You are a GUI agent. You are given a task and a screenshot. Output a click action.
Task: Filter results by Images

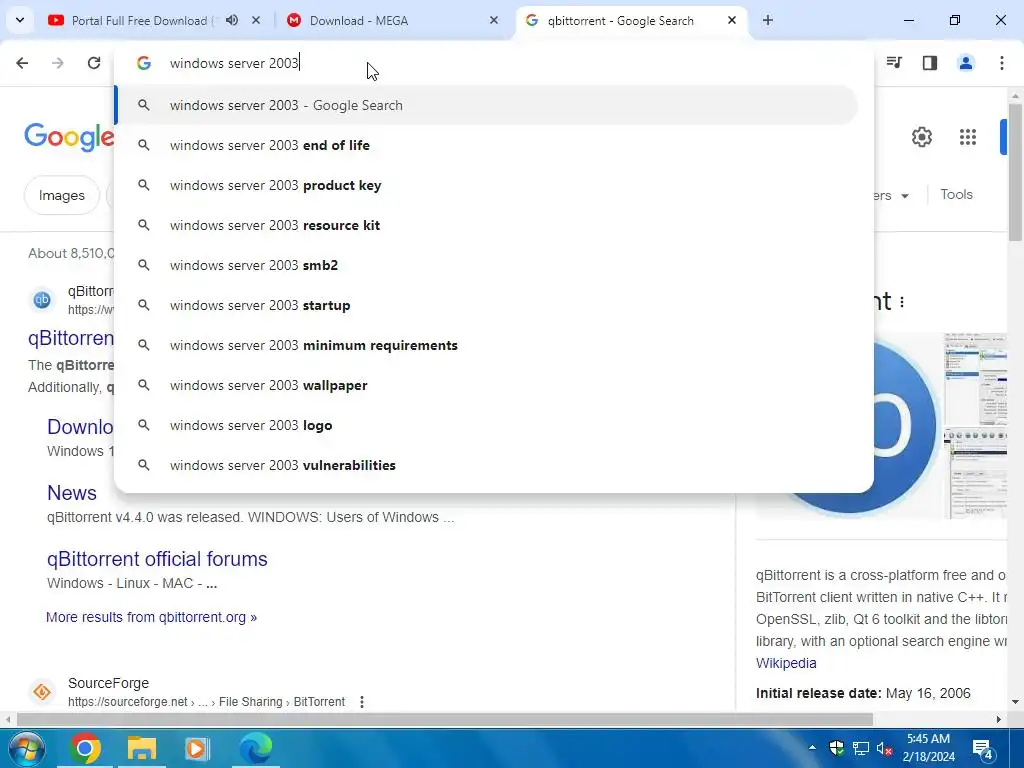click(x=61, y=195)
